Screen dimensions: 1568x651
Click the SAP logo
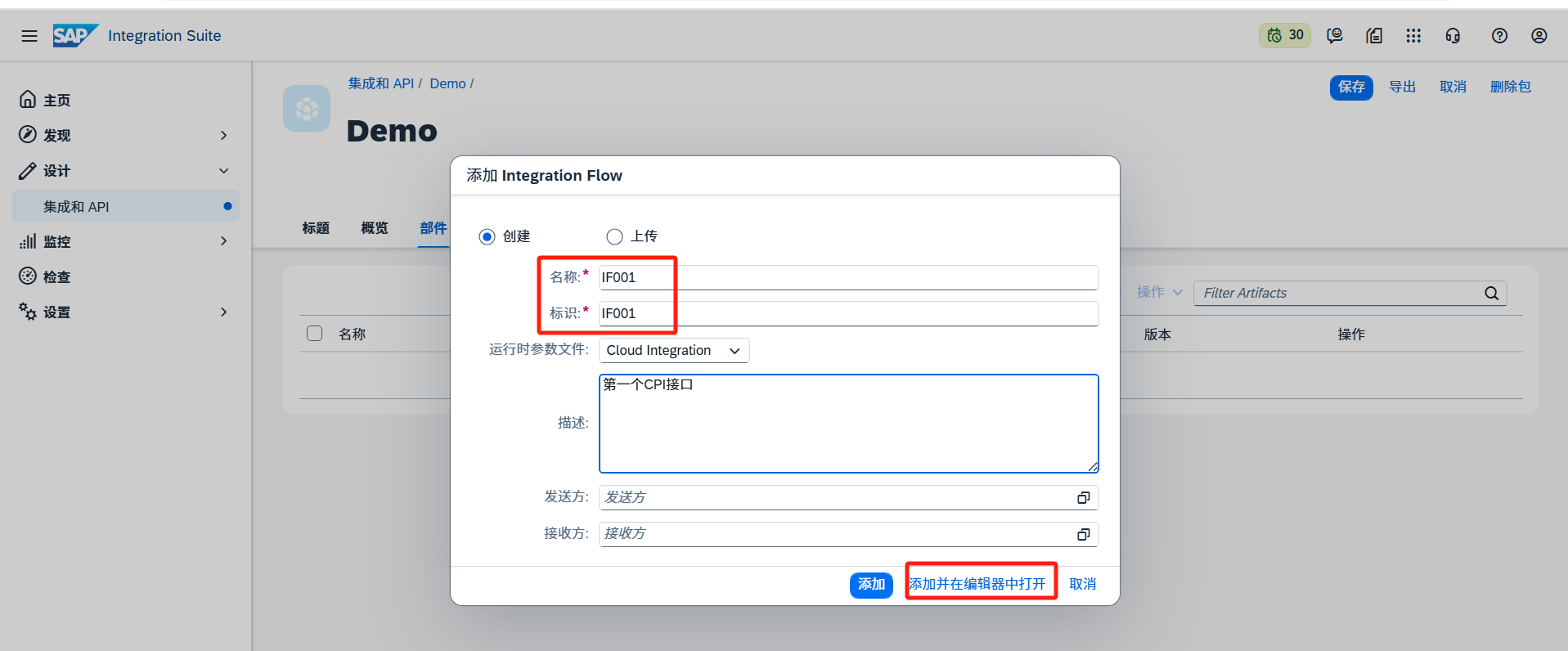click(x=75, y=35)
